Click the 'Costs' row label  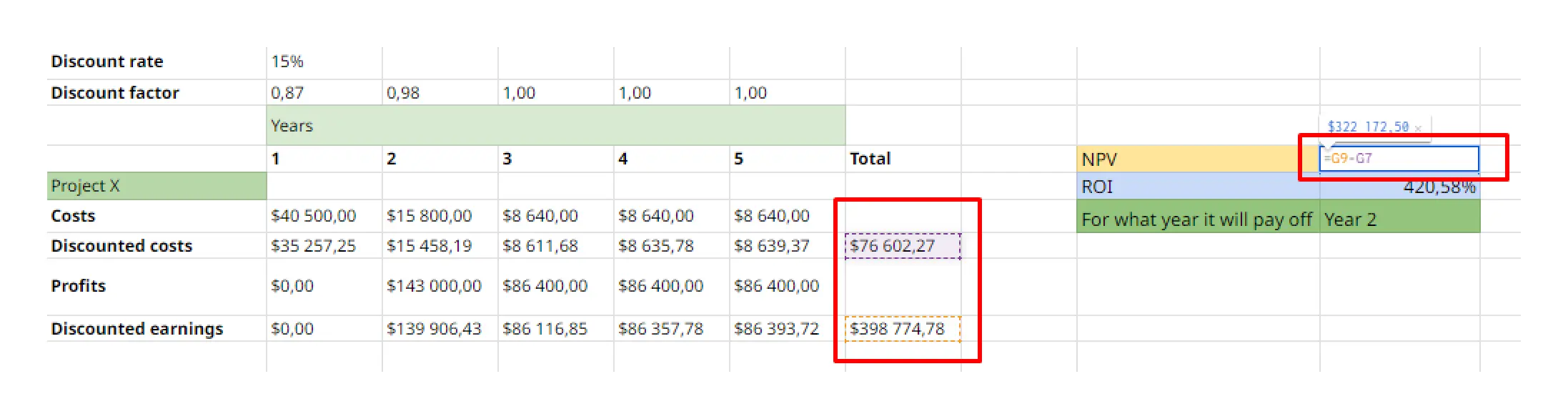[157, 216]
